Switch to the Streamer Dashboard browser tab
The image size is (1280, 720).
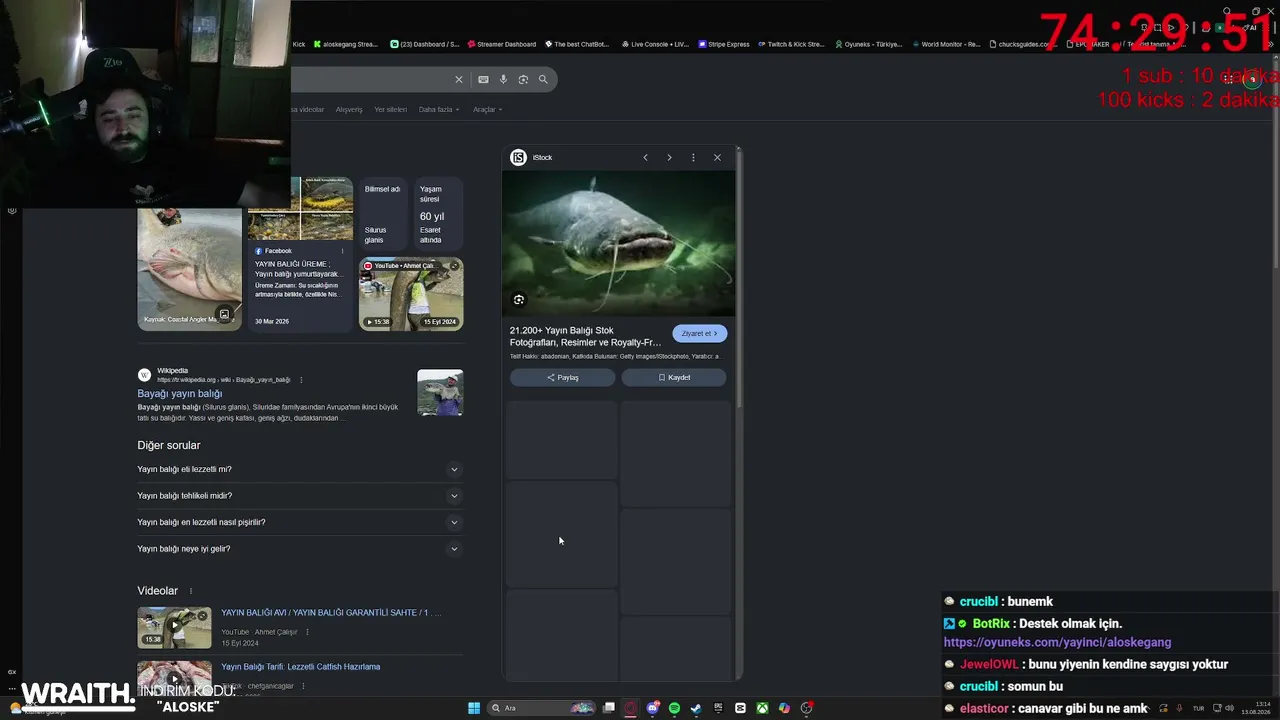coord(501,44)
